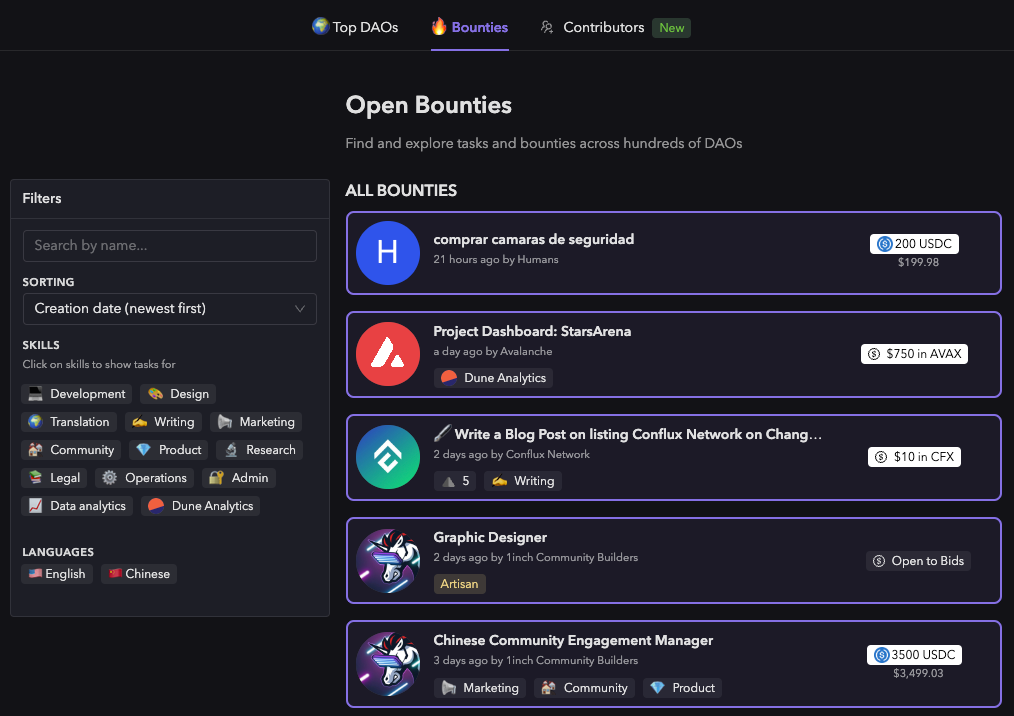
Task: Click the Conflux Network logo avatar
Action: click(387, 457)
